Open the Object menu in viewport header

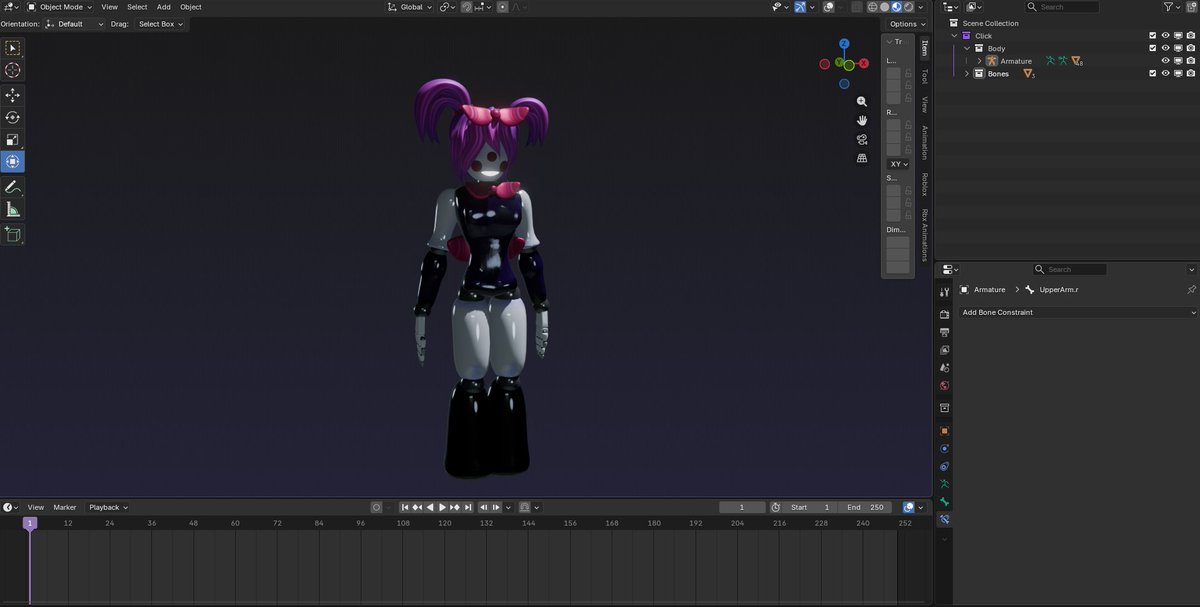click(191, 7)
